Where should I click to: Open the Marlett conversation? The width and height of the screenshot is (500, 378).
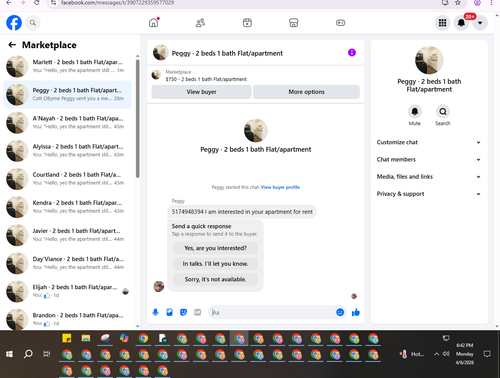(67, 66)
